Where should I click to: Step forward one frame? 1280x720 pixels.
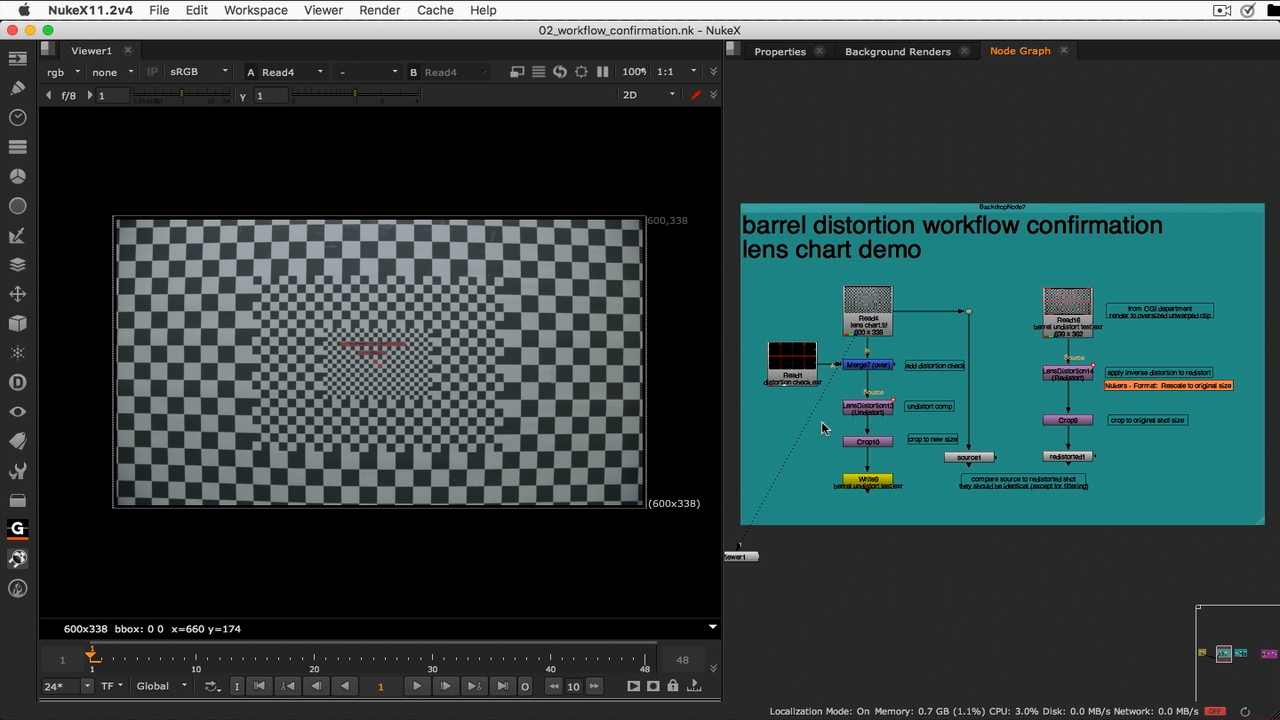pos(446,686)
